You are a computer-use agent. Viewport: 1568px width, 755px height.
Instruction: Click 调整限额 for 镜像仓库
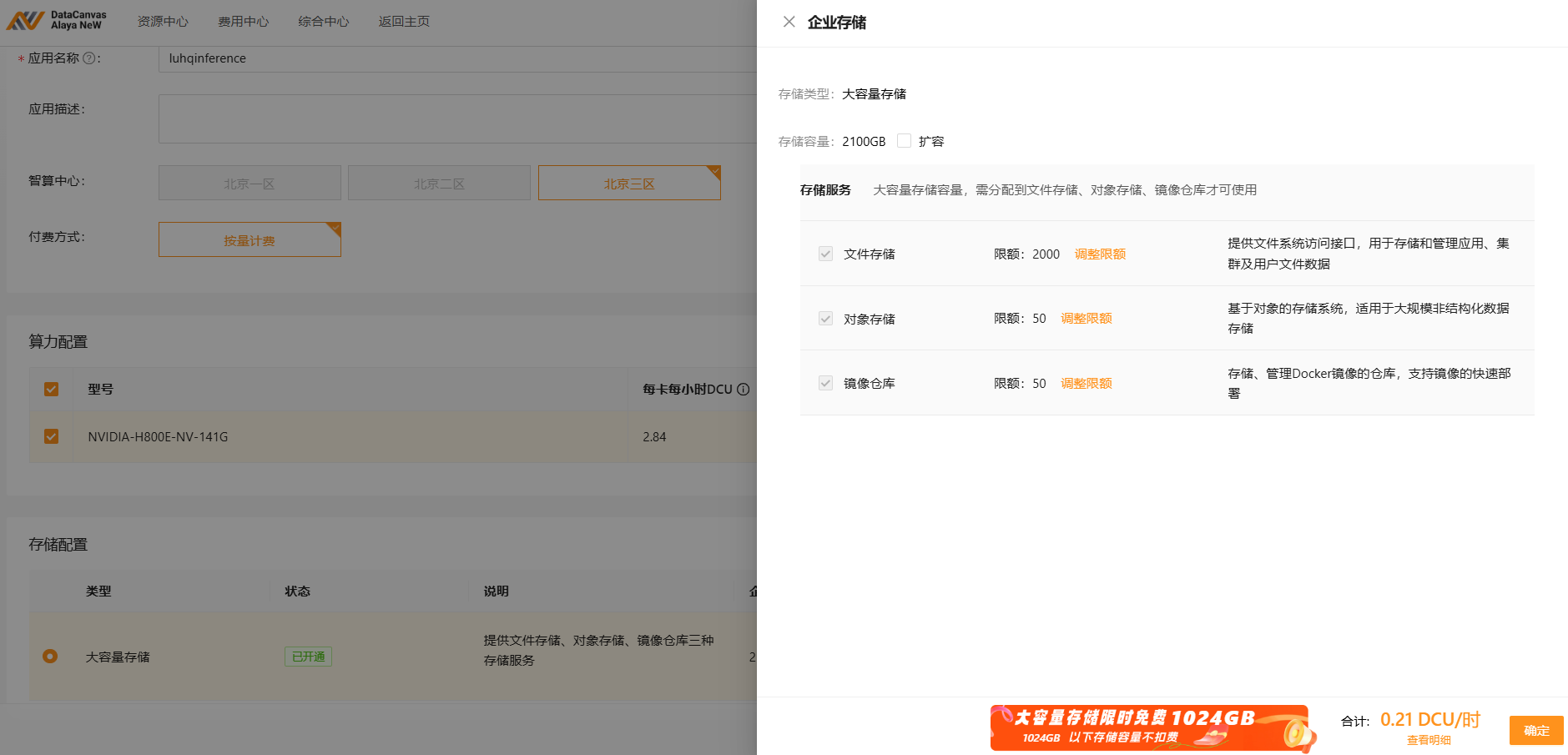coord(1086,384)
